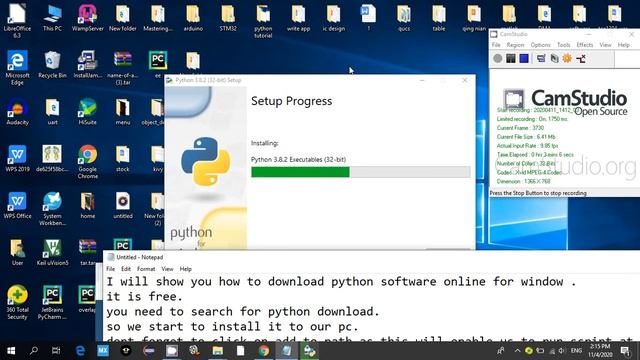
Task: Click the Python setup progress bar
Action: coord(361,172)
